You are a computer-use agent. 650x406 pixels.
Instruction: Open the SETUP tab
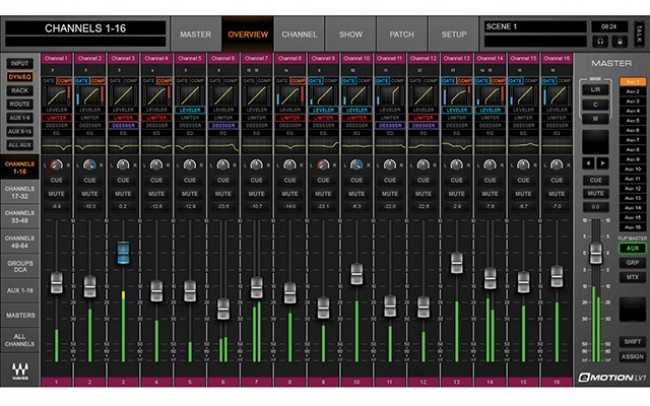(x=453, y=34)
